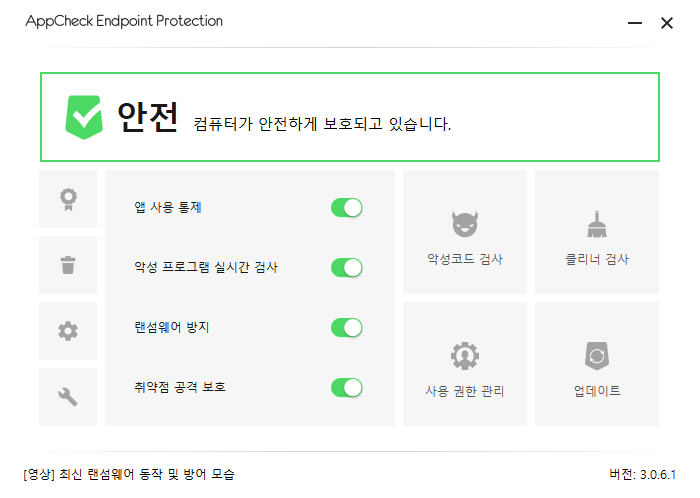Toggle the 앱 사용 통제 switch
Screen dimensions: 700x498
[347, 208]
